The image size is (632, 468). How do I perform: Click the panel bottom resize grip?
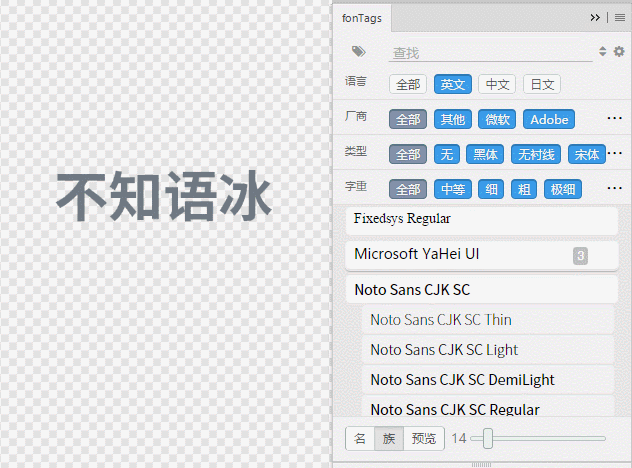tap(481, 465)
